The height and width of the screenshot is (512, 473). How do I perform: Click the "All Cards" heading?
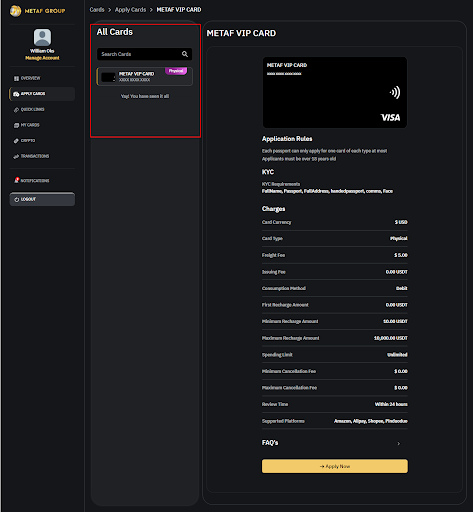(x=115, y=32)
